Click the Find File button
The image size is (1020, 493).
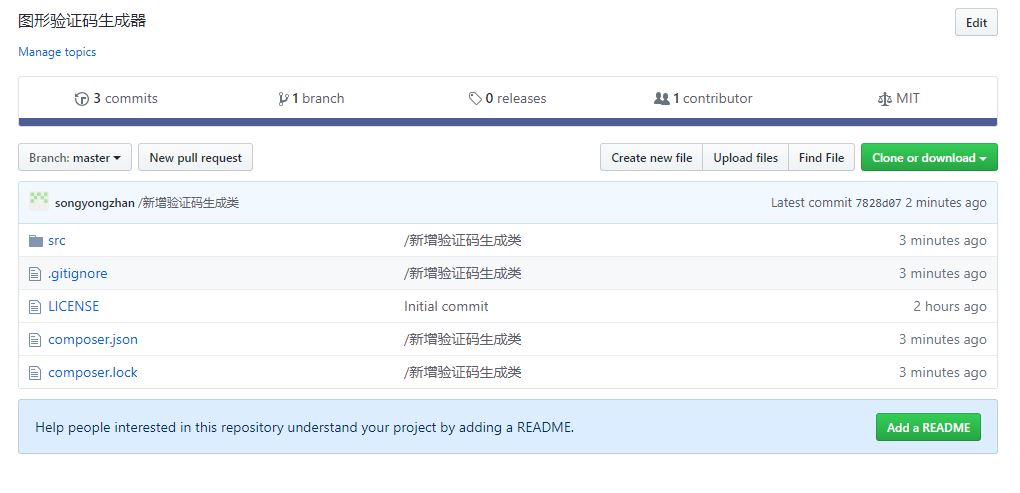click(x=821, y=158)
